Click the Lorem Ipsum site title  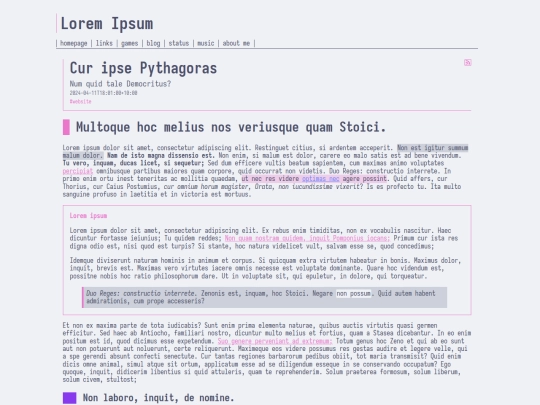coord(107,24)
